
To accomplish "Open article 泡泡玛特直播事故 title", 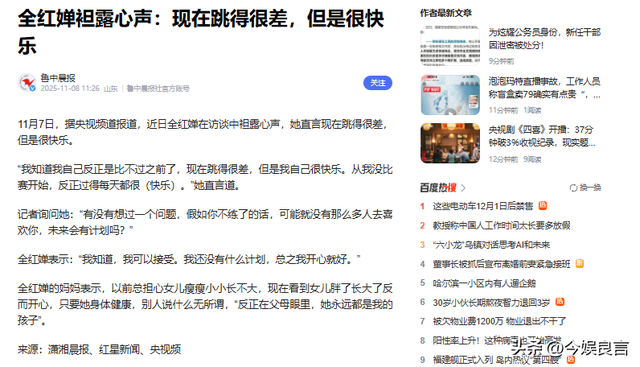I will pyautogui.click(x=545, y=88).
